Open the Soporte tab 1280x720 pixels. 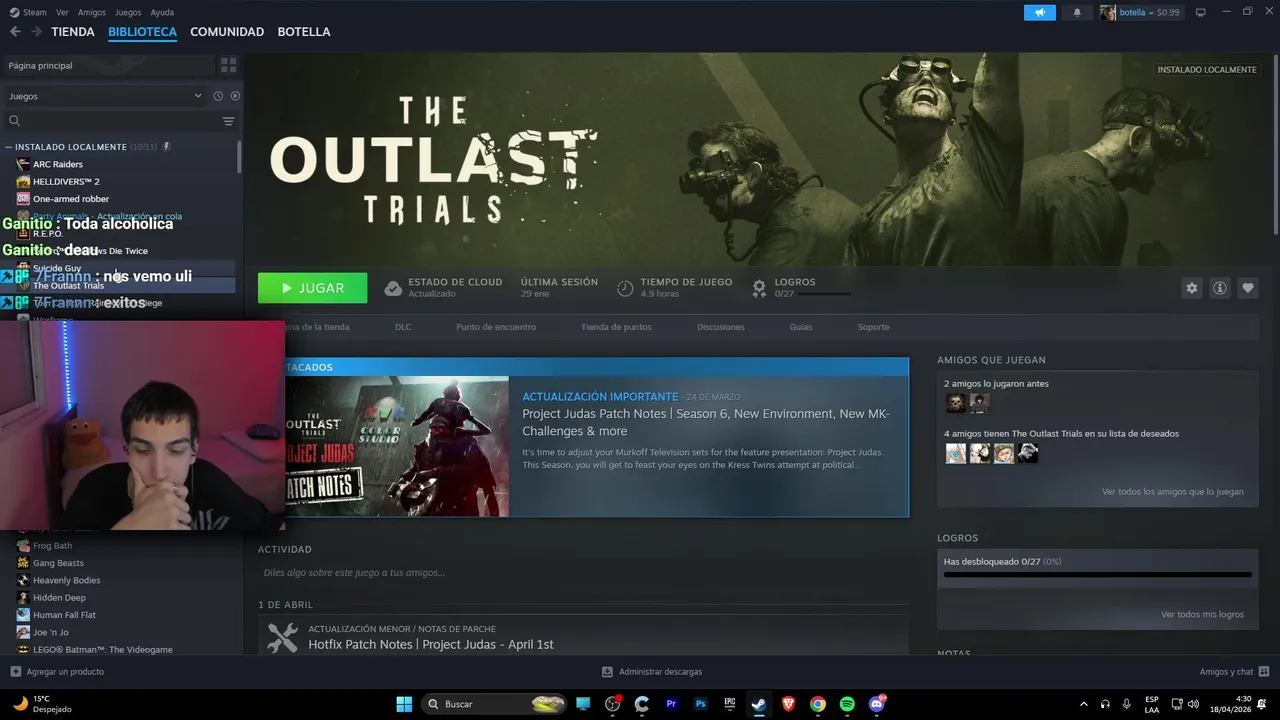tap(873, 327)
